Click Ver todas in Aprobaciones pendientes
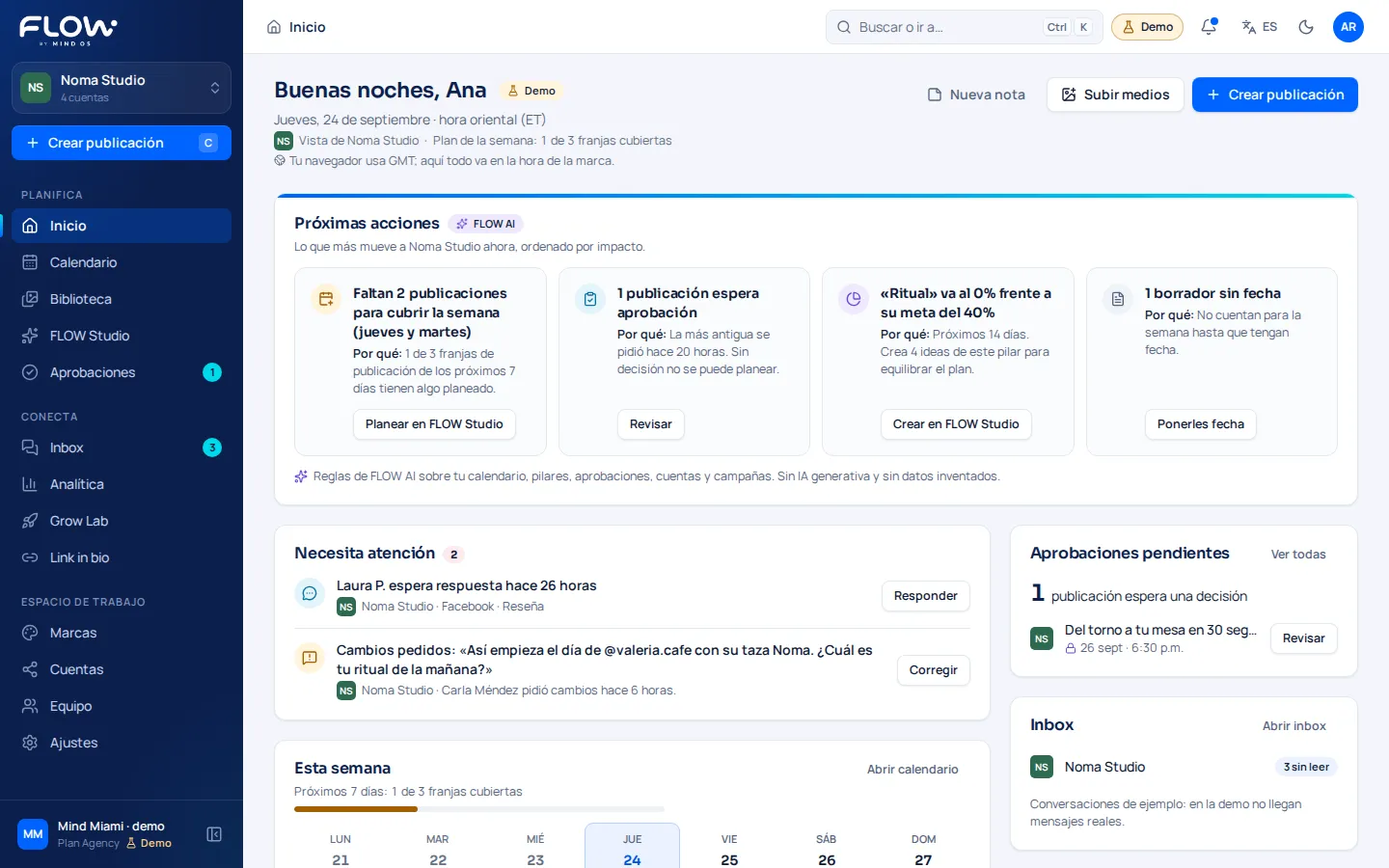1389x868 pixels. (1298, 555)
